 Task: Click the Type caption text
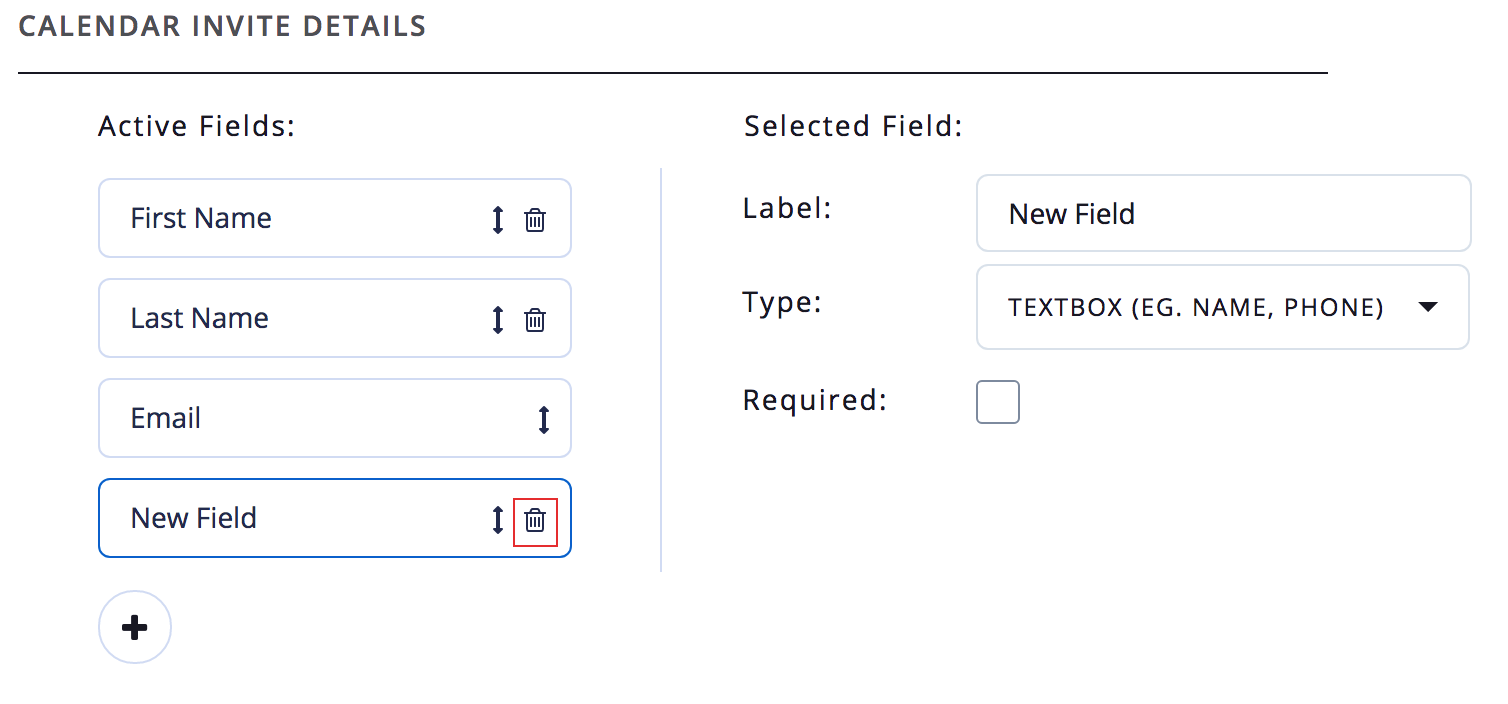[x=781, y=302]
